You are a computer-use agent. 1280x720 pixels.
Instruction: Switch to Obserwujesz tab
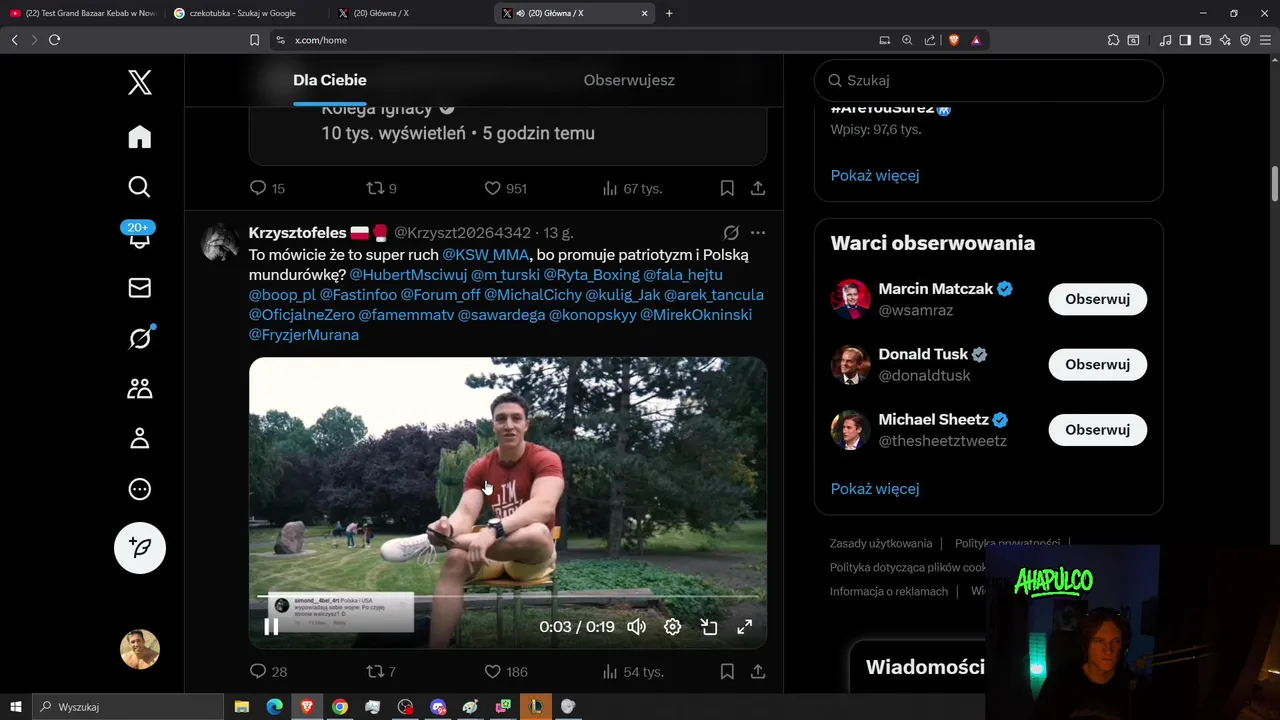(629, 80)
